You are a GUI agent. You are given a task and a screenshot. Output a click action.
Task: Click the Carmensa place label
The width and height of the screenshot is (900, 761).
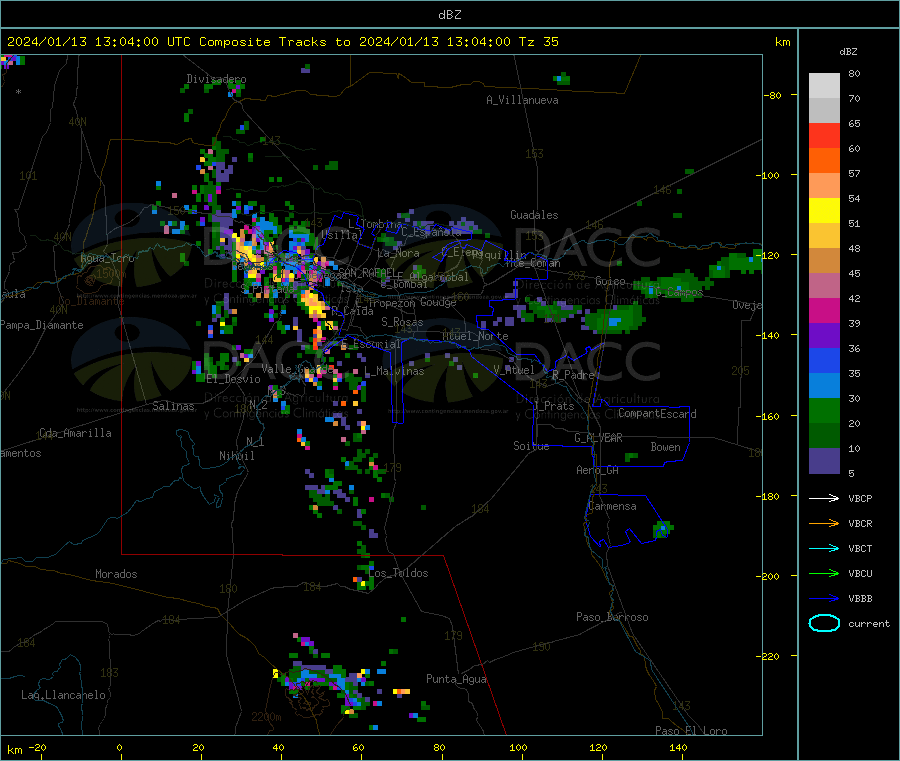[612, 506]
